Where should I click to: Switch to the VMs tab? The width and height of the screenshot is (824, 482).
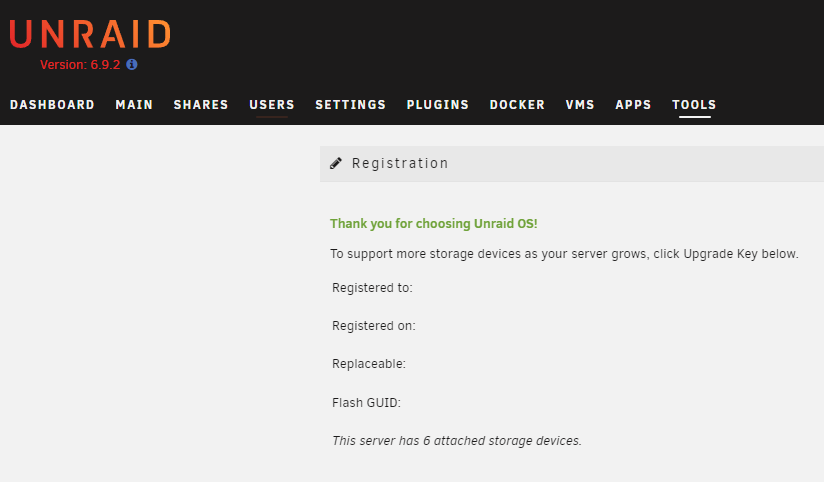point(580,105)
